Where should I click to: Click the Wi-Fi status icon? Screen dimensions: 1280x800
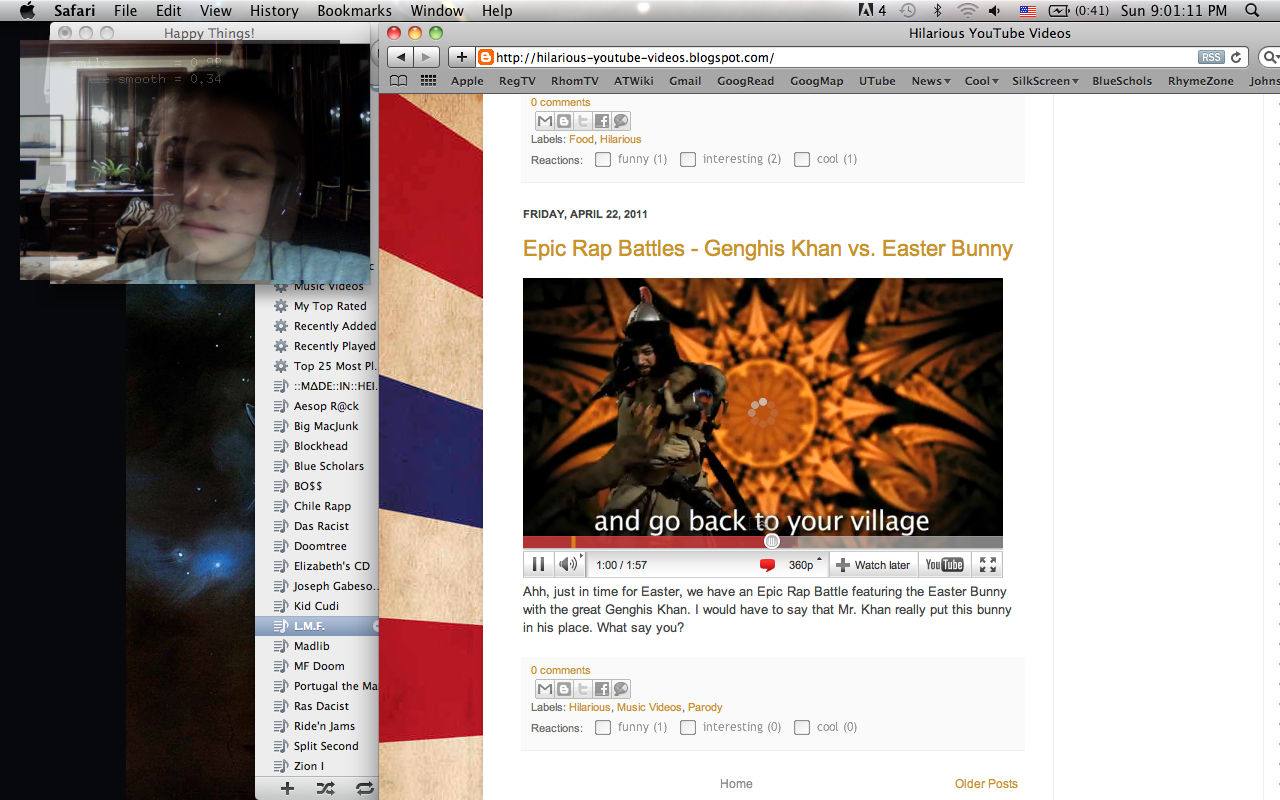click(x=967, y=11)
